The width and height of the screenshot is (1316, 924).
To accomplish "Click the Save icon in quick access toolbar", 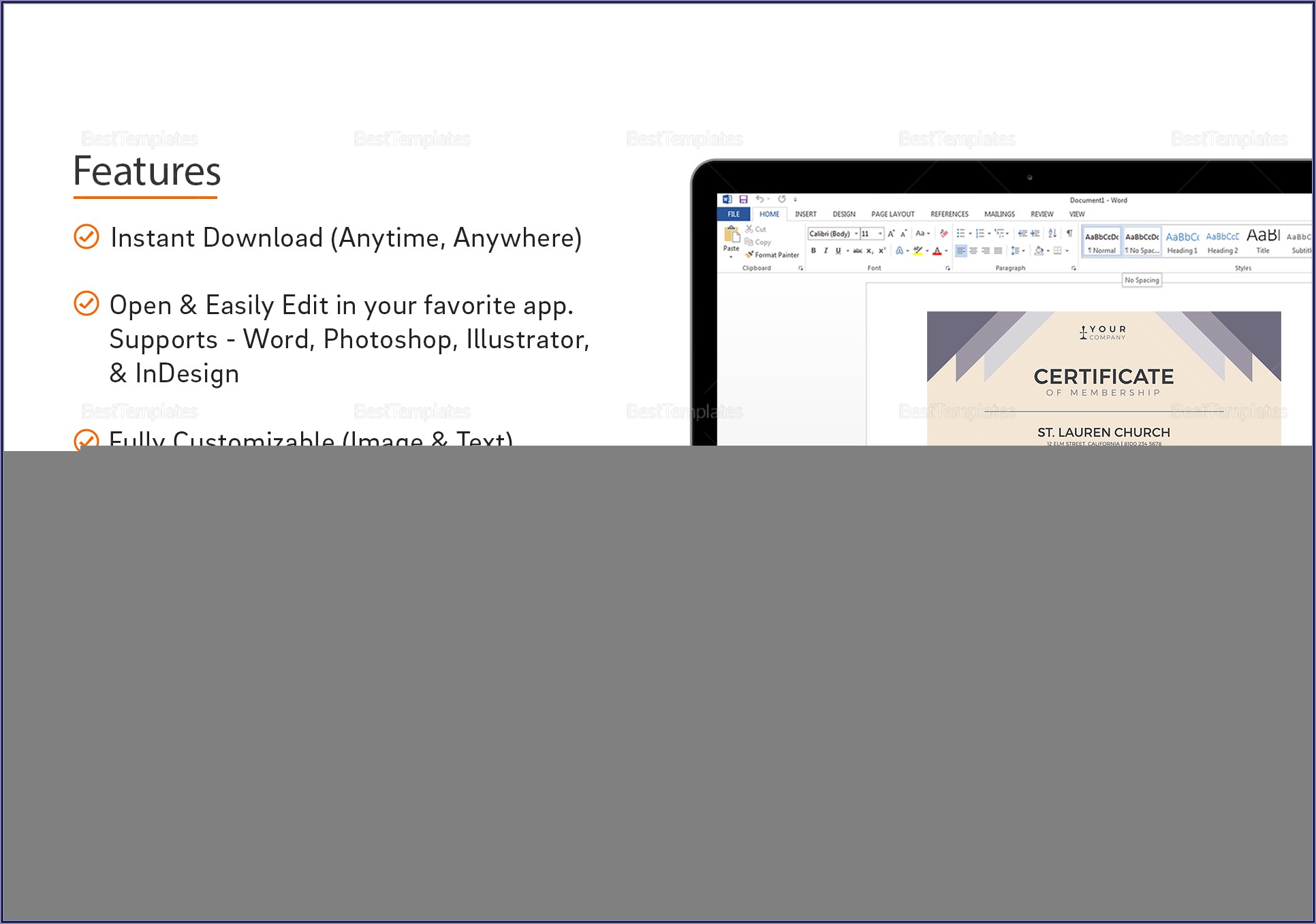I will [x=743, y=200].
